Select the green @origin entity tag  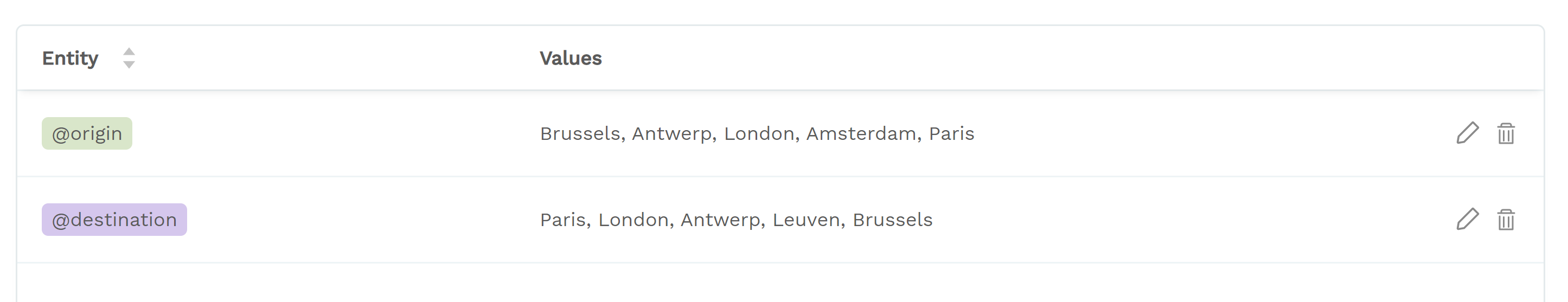click(x=87, y=133)
